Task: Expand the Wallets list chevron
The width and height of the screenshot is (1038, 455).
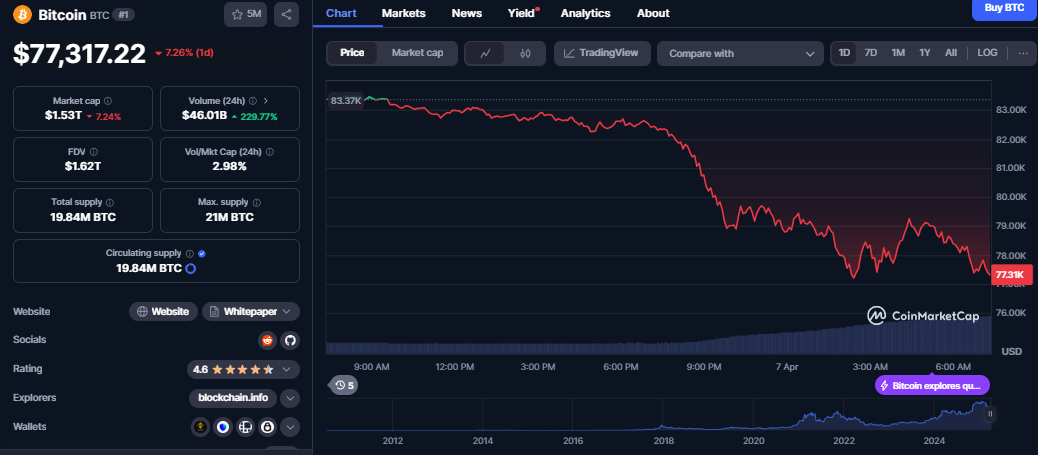Action: click(290, 427)
